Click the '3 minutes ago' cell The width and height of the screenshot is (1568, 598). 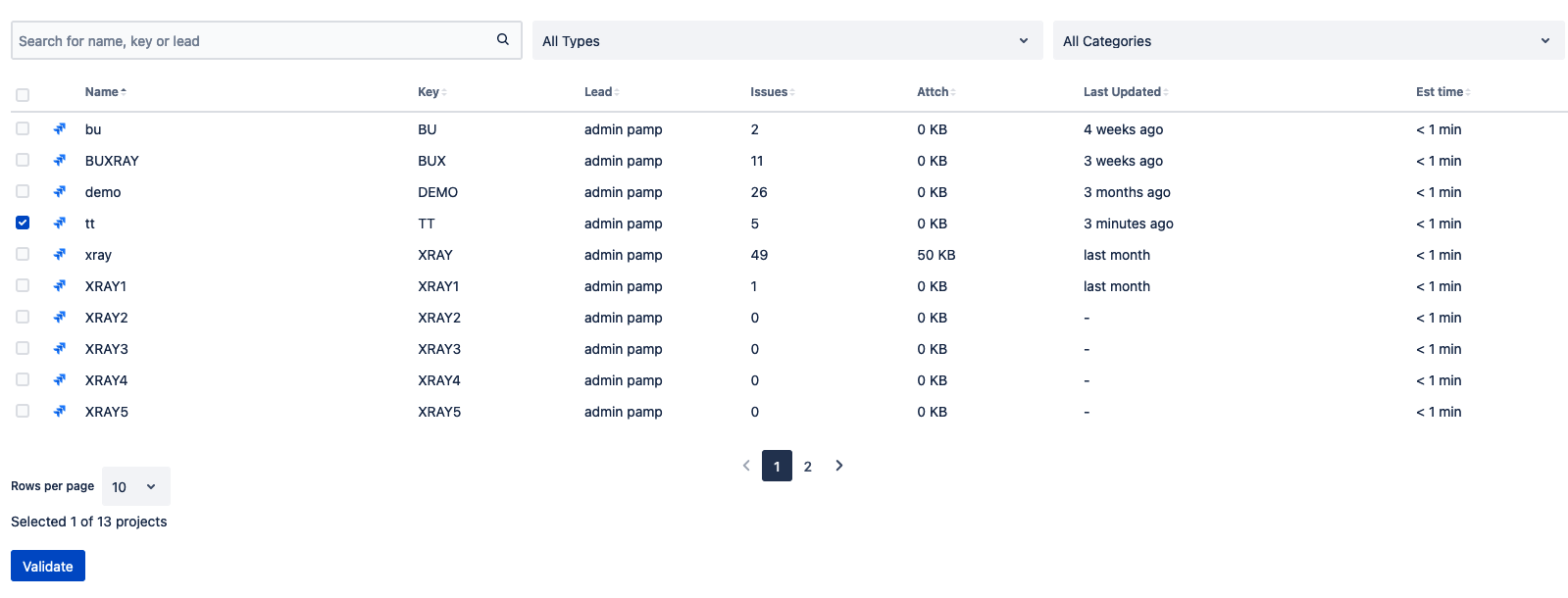1128,224
